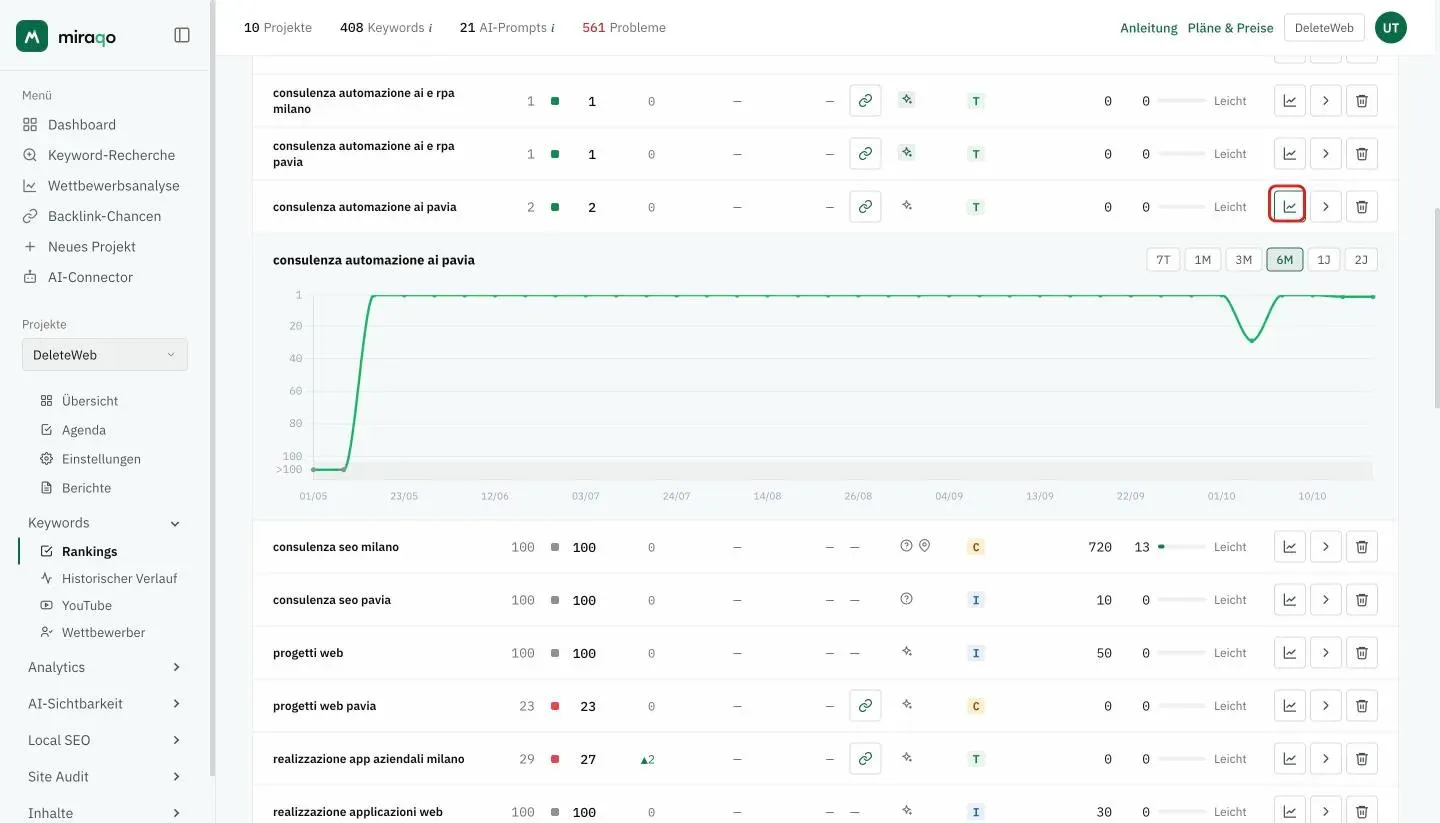
Task: Toggle chart for consulenza automazione ai pavia
Action: tap(1289, 206)
